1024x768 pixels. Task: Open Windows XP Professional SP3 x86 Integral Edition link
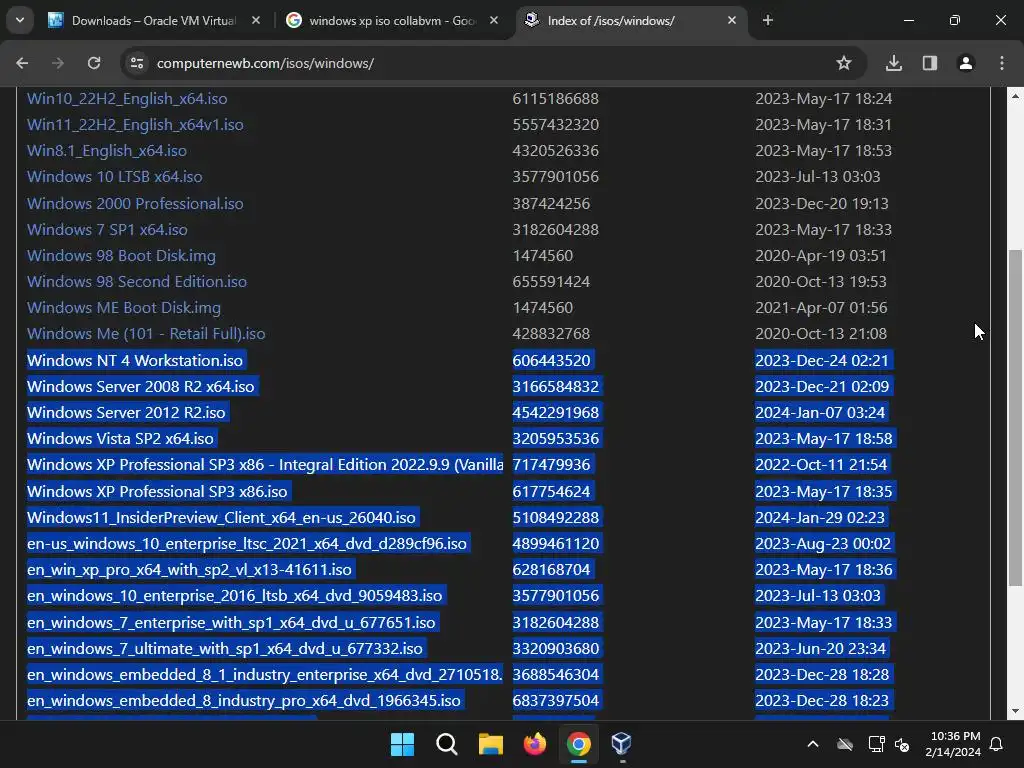coord(265,465)
